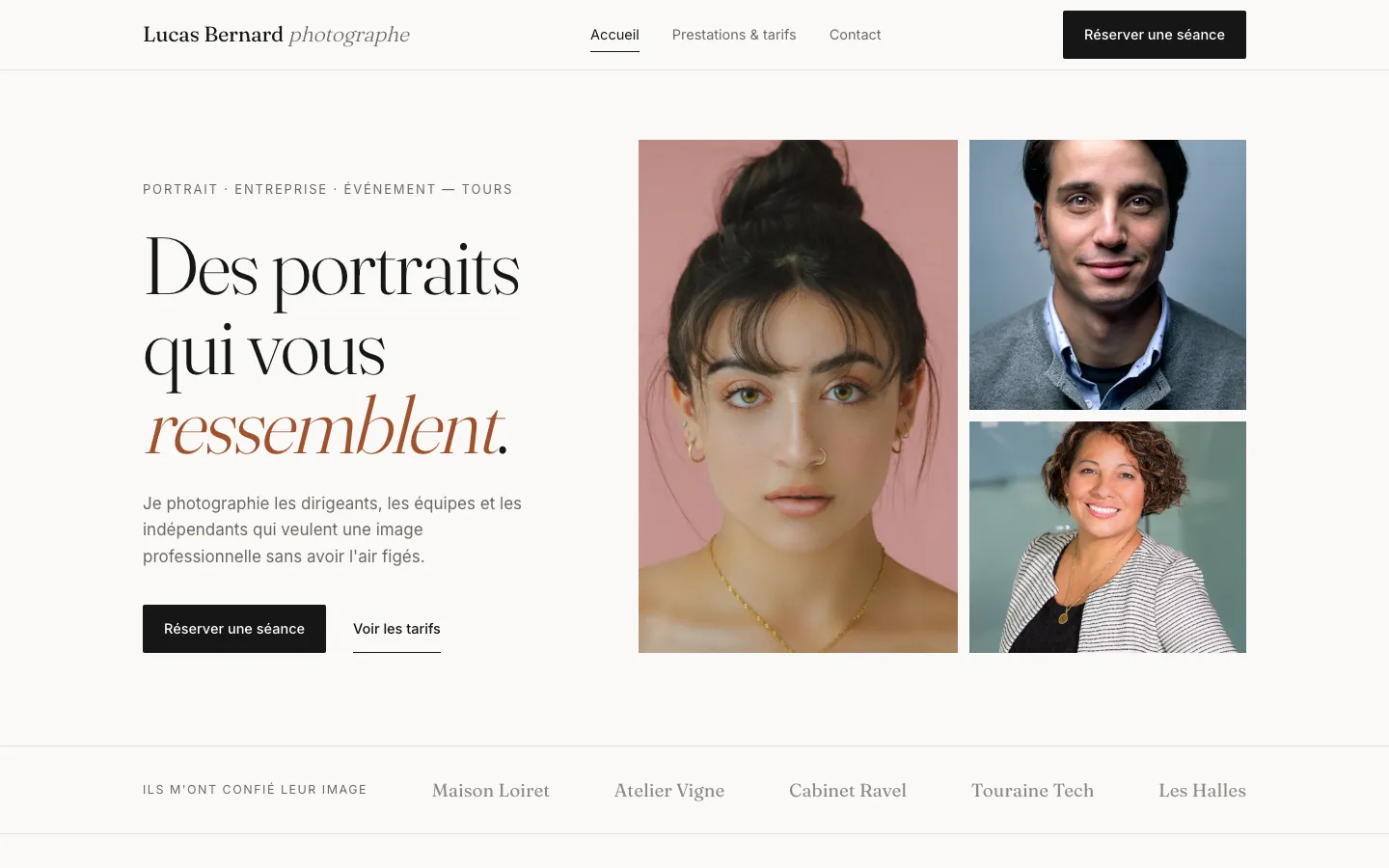Open the woman portrait on pink background
Screen dimensions: 1389x868
pyautogui.click(x=798, y=396)
